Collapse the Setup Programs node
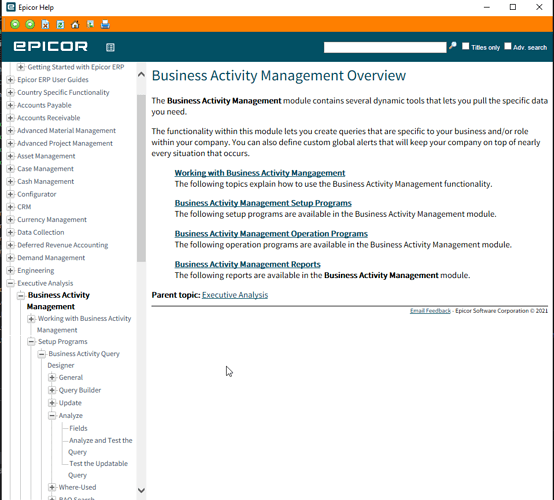 pos(31,341)
